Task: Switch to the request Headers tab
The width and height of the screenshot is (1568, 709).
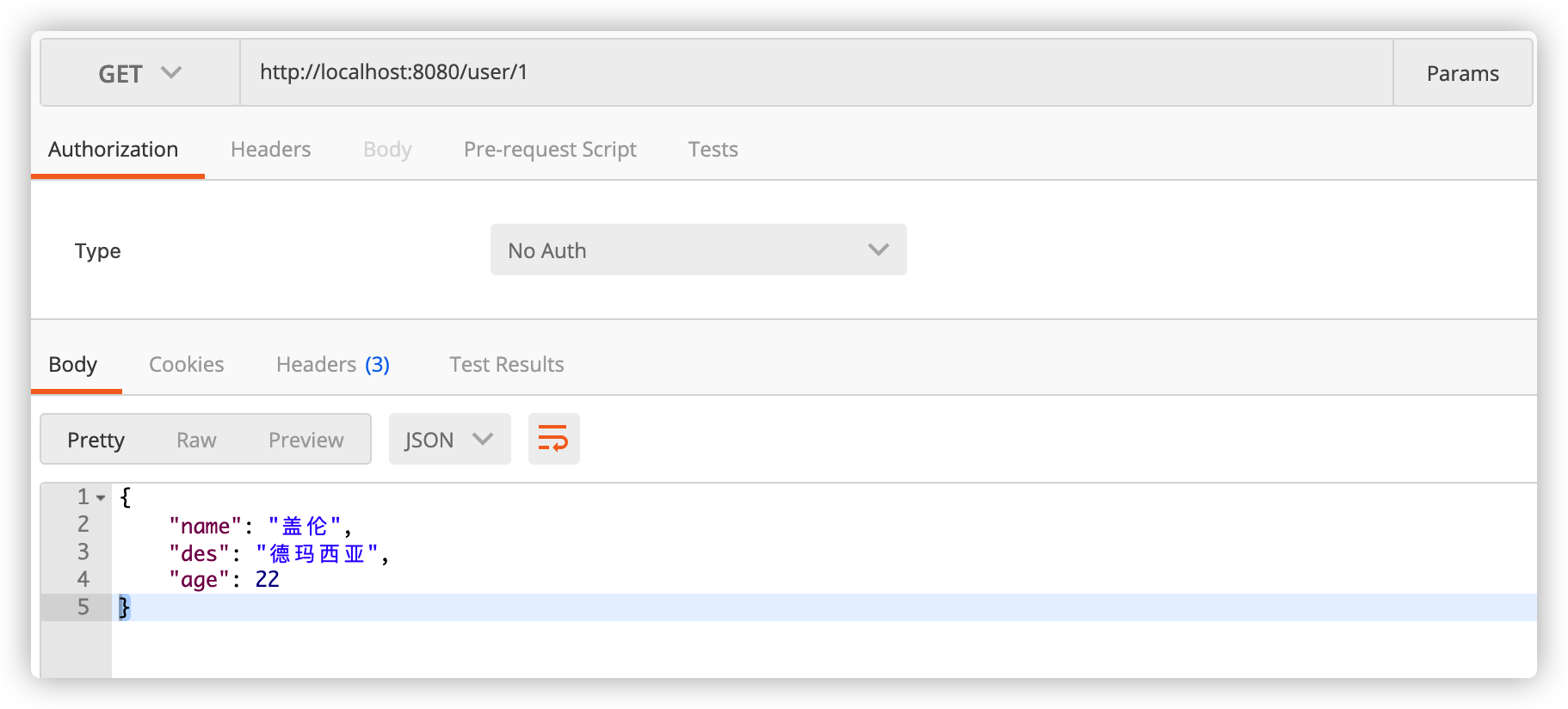Action: click(270, 150)
